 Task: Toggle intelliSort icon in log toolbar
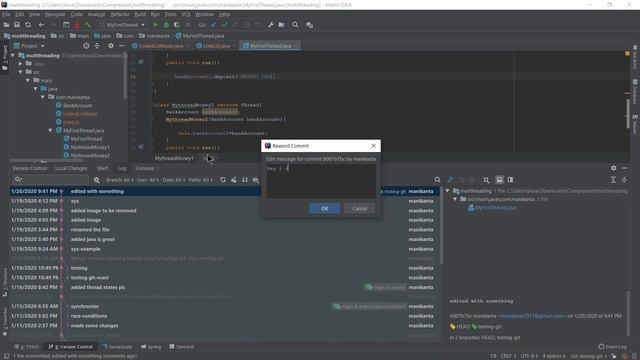tap(244, 180)
